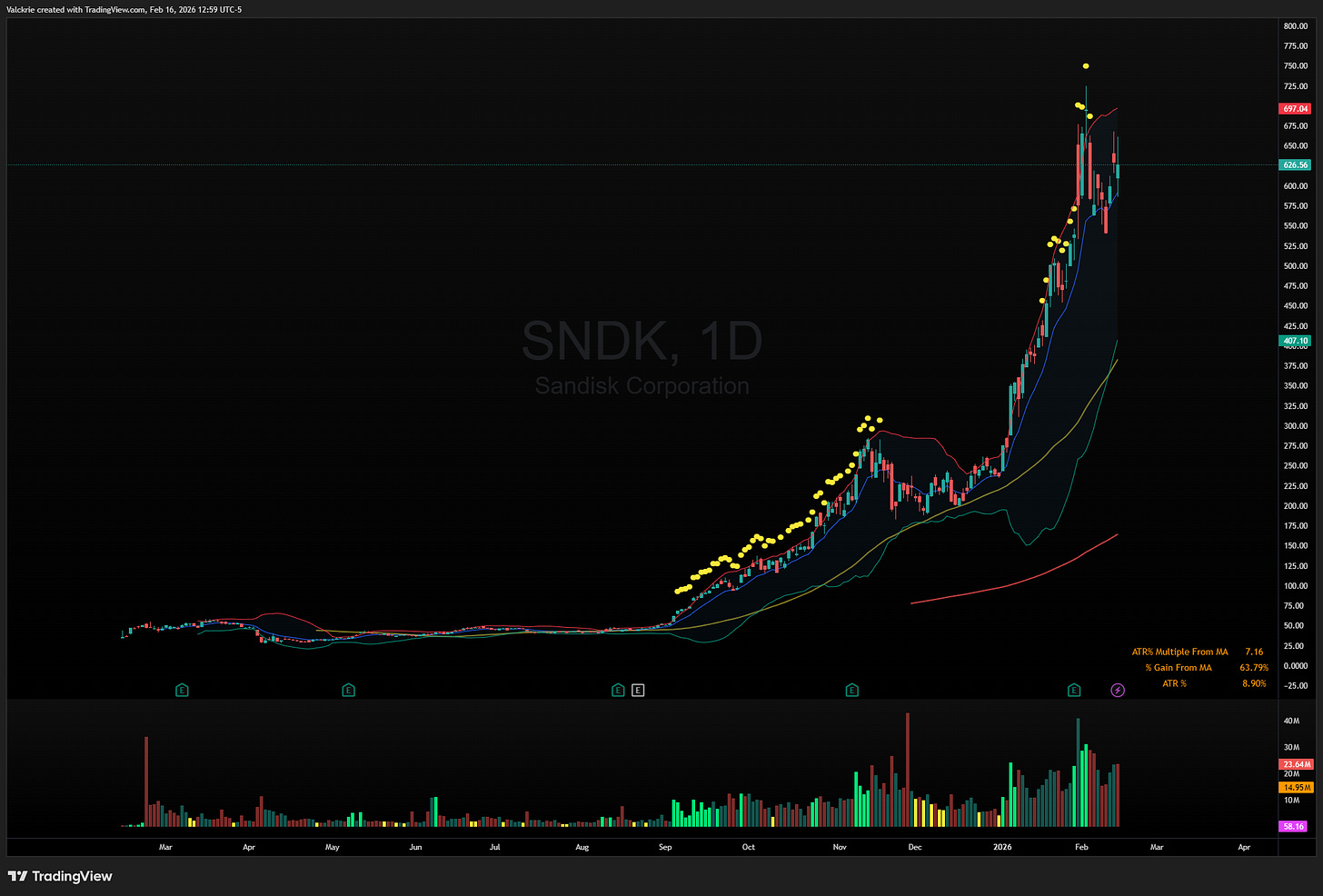This screenshot has width=1323, height=896.
Task: Open the earliest earnings marker before March 2025
Action: [182, 691]
